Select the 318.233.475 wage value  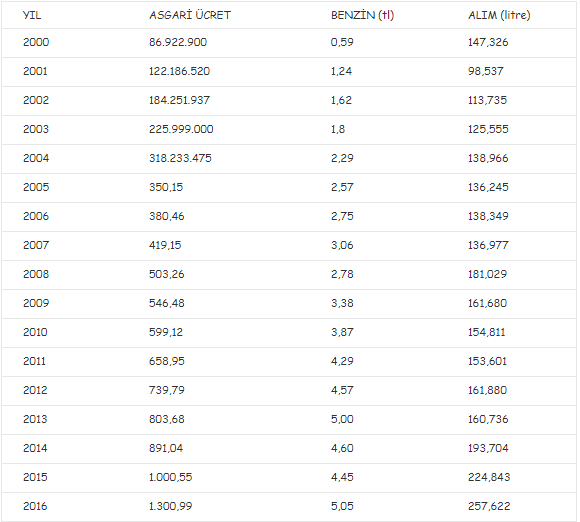coord(180,158)
